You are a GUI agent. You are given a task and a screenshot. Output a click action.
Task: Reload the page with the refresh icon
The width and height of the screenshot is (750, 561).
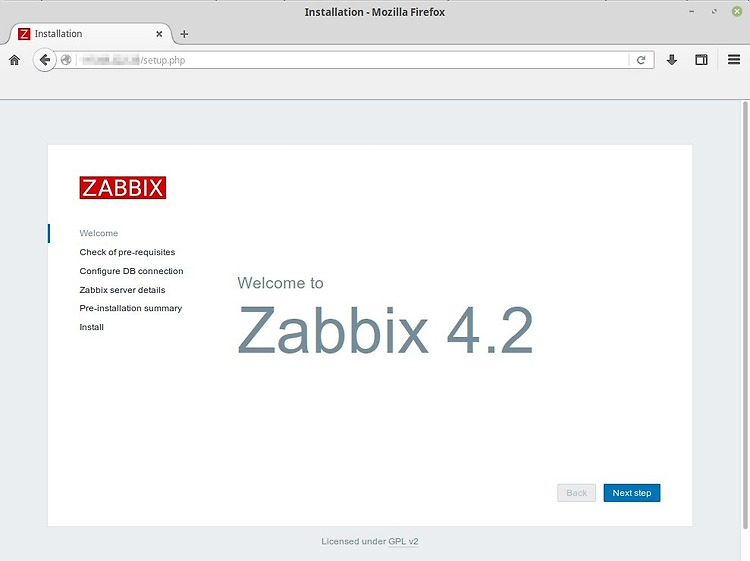641,60
